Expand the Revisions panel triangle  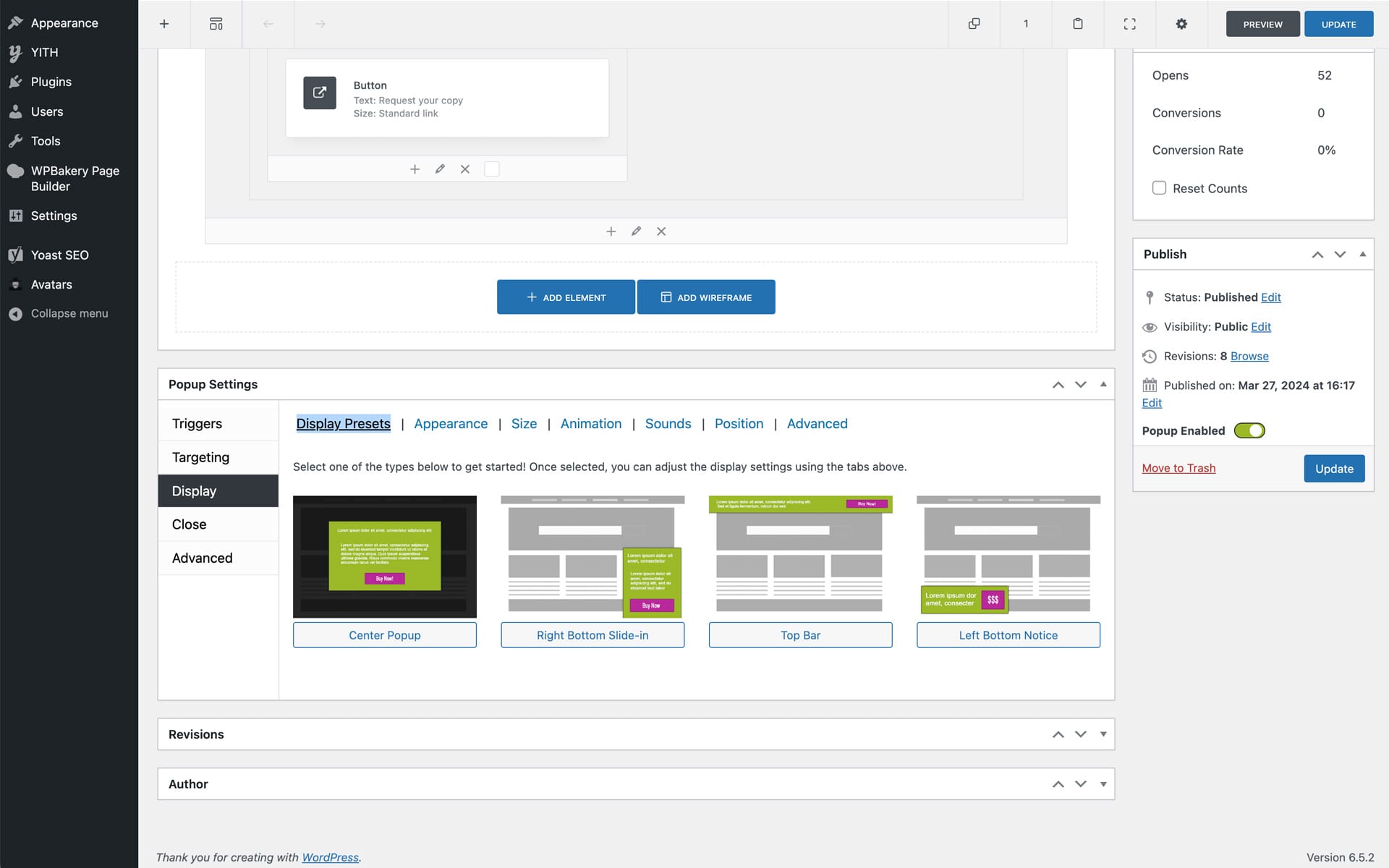click(1103, 734)
